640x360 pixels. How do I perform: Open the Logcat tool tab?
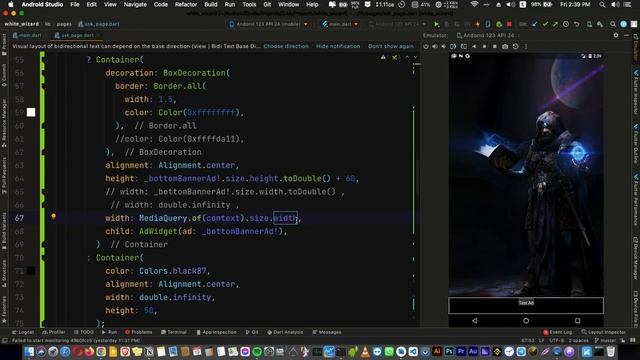click(x=23, y=332)
